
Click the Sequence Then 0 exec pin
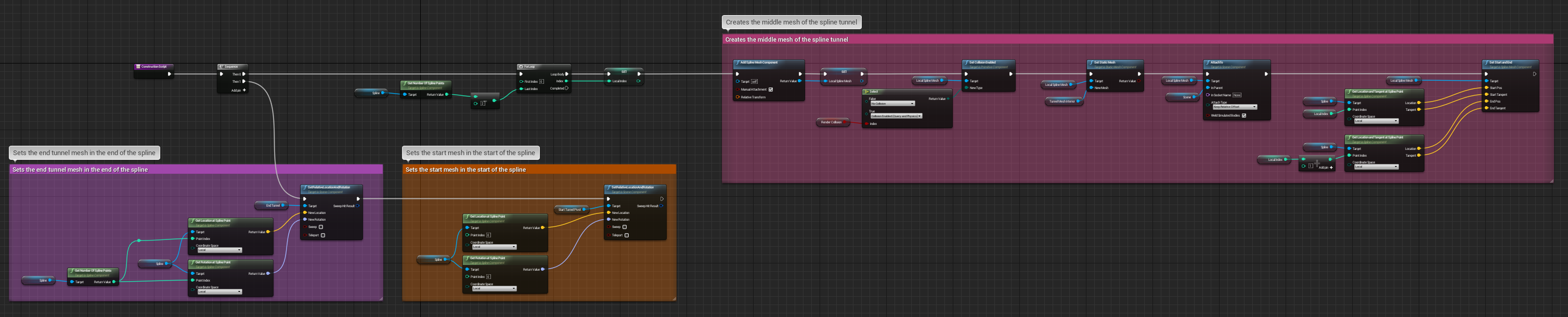click(244, 74)
